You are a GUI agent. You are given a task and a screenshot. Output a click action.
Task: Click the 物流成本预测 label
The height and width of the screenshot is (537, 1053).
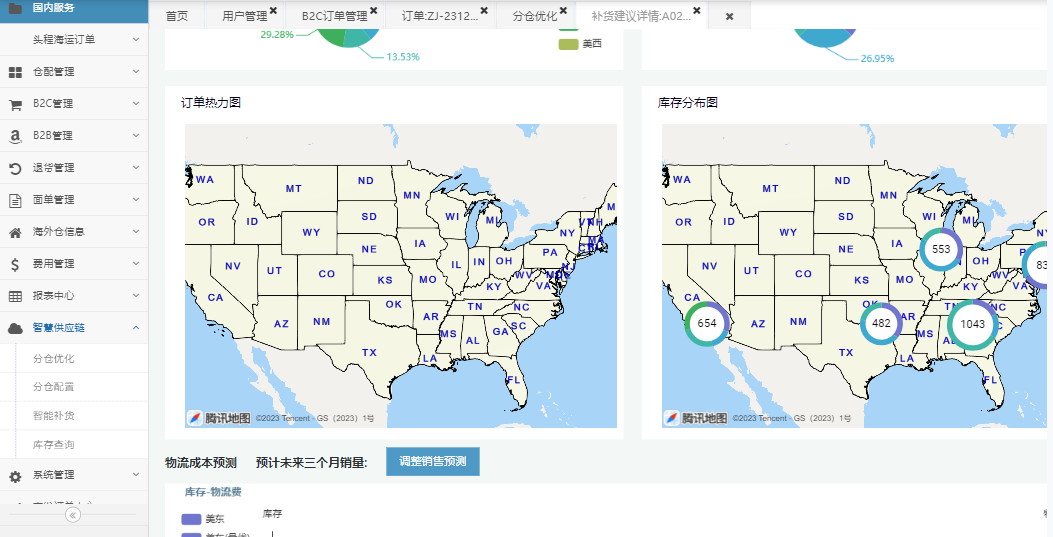pyautogui.click(x=201, y=462)
